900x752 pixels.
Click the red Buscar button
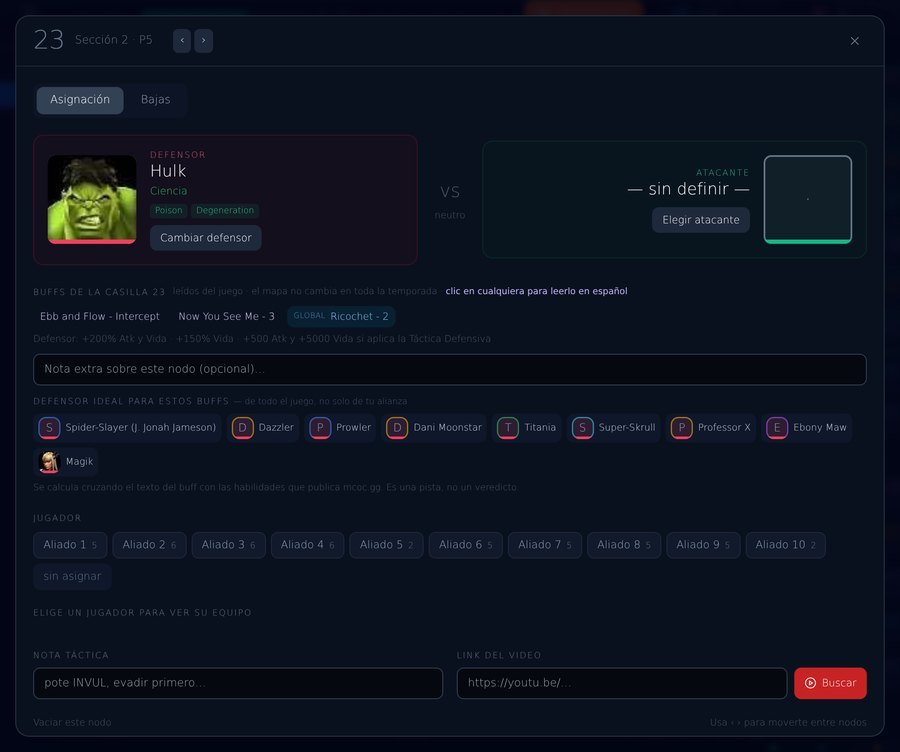830,683
